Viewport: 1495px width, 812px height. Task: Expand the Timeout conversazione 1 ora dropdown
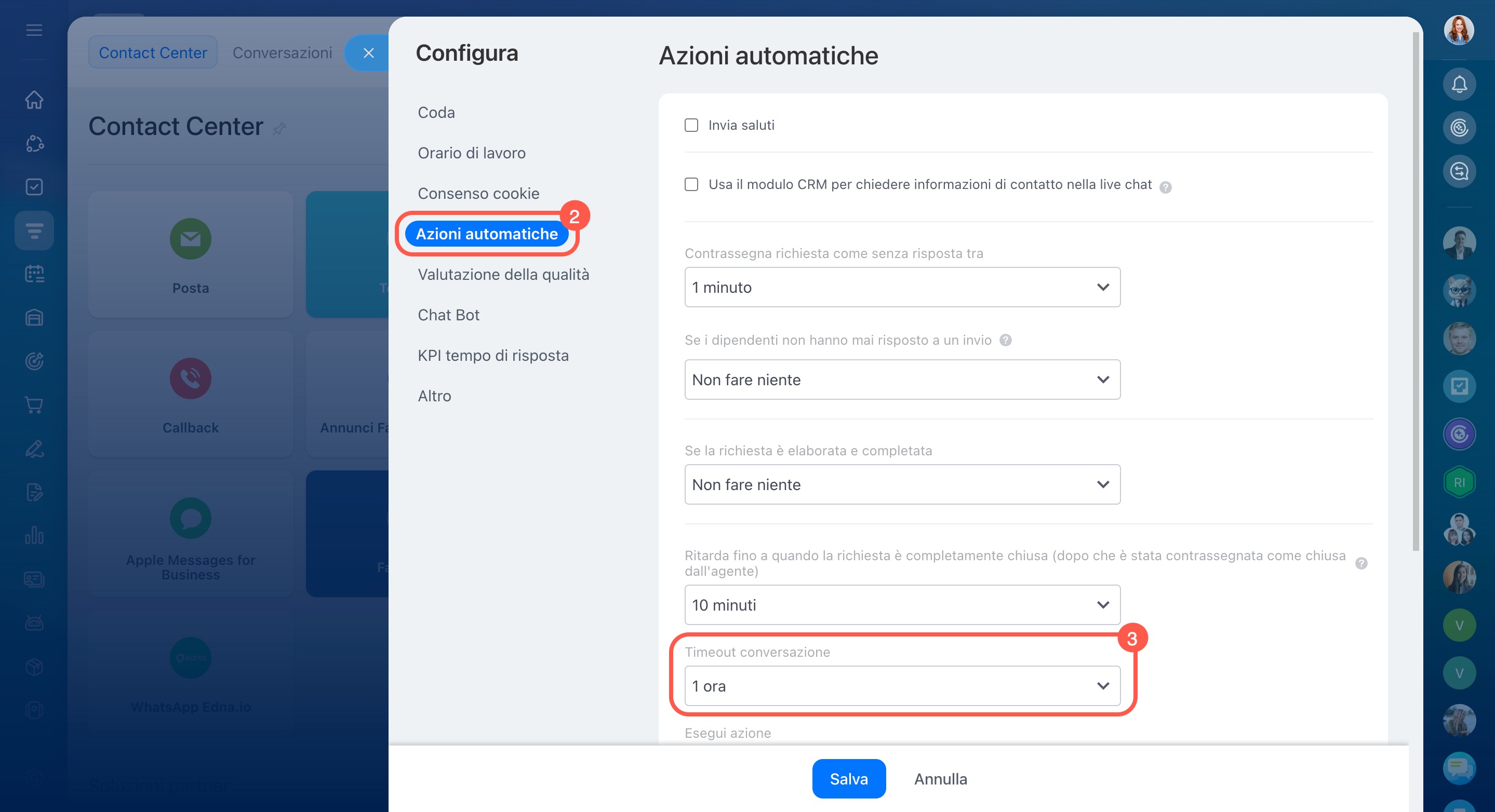point(902,685)
